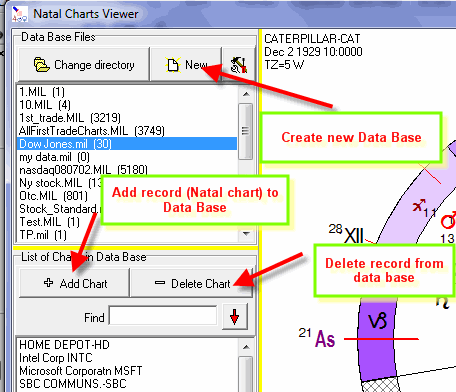456x392 pixels.
Task: Click the folder icon on Change directory
Action: 42,65
